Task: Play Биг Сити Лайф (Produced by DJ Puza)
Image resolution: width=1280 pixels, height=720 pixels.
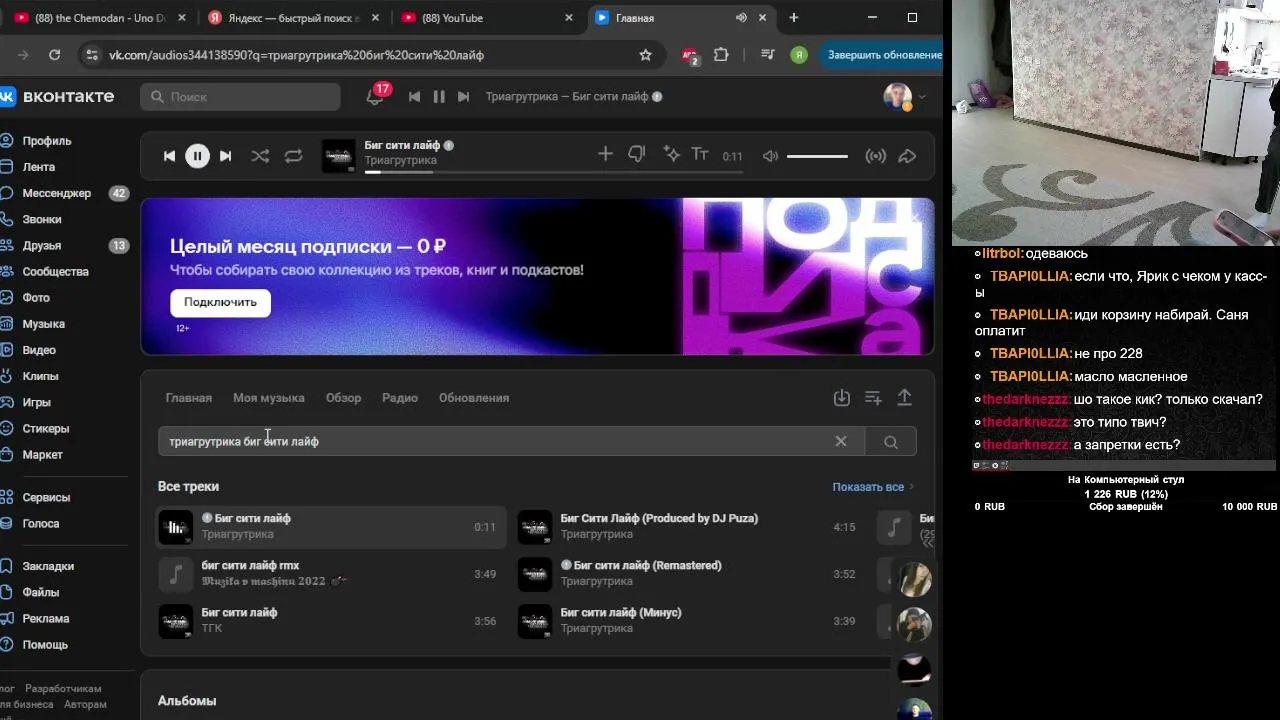Action: click(x=690, y=527)
